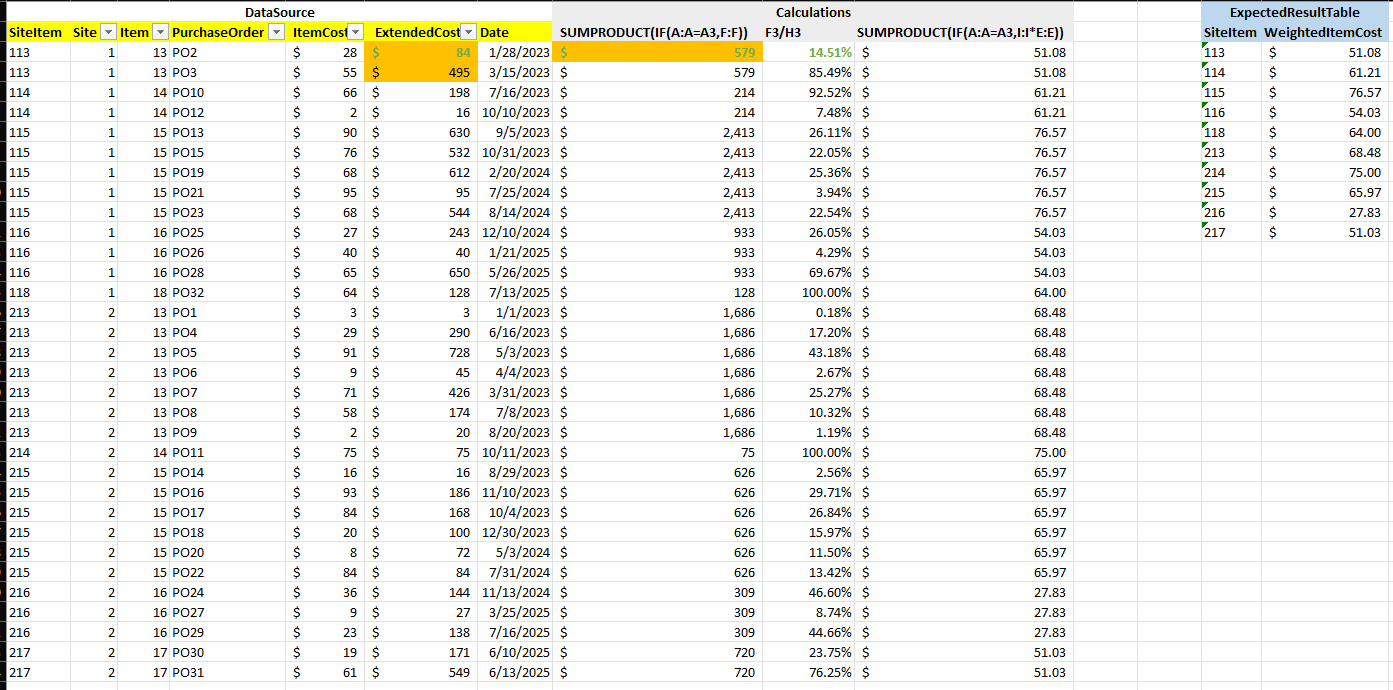Select the SUMPRODUCT(IF(A:A=A3,F:F)) header cell
Screen dimensions: 1393x690
pos(657,32)
